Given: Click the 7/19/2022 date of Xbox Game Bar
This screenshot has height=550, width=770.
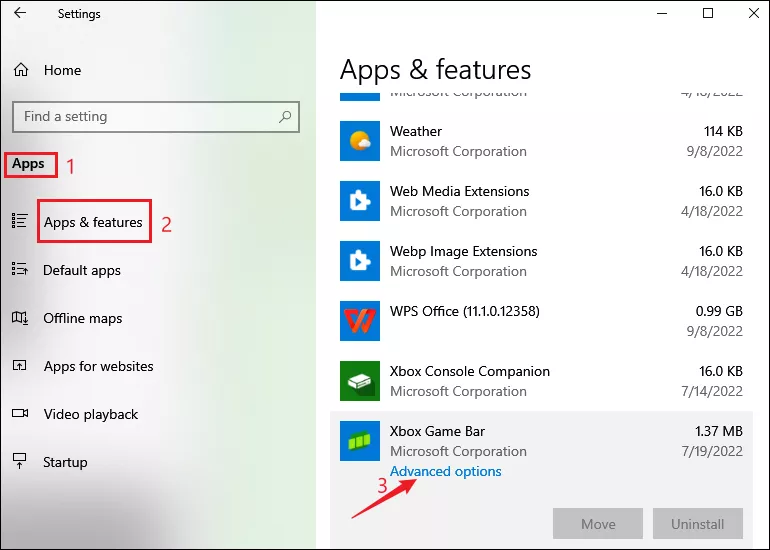Looking at the screenshot, I should click(x=712, y=451).
